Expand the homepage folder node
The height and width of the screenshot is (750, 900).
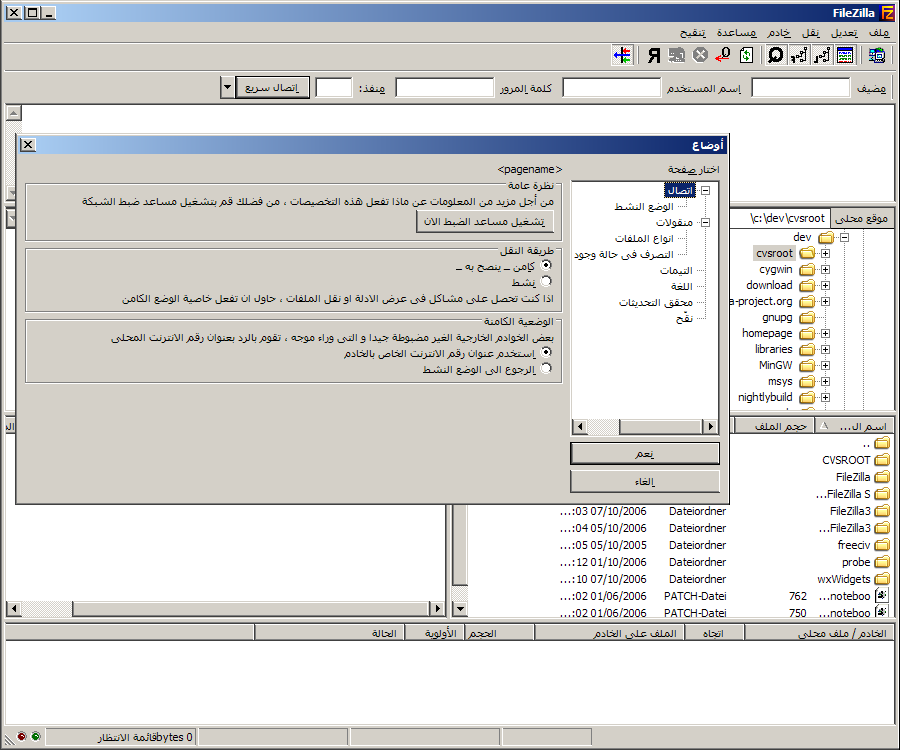click(x=825, y=333)
